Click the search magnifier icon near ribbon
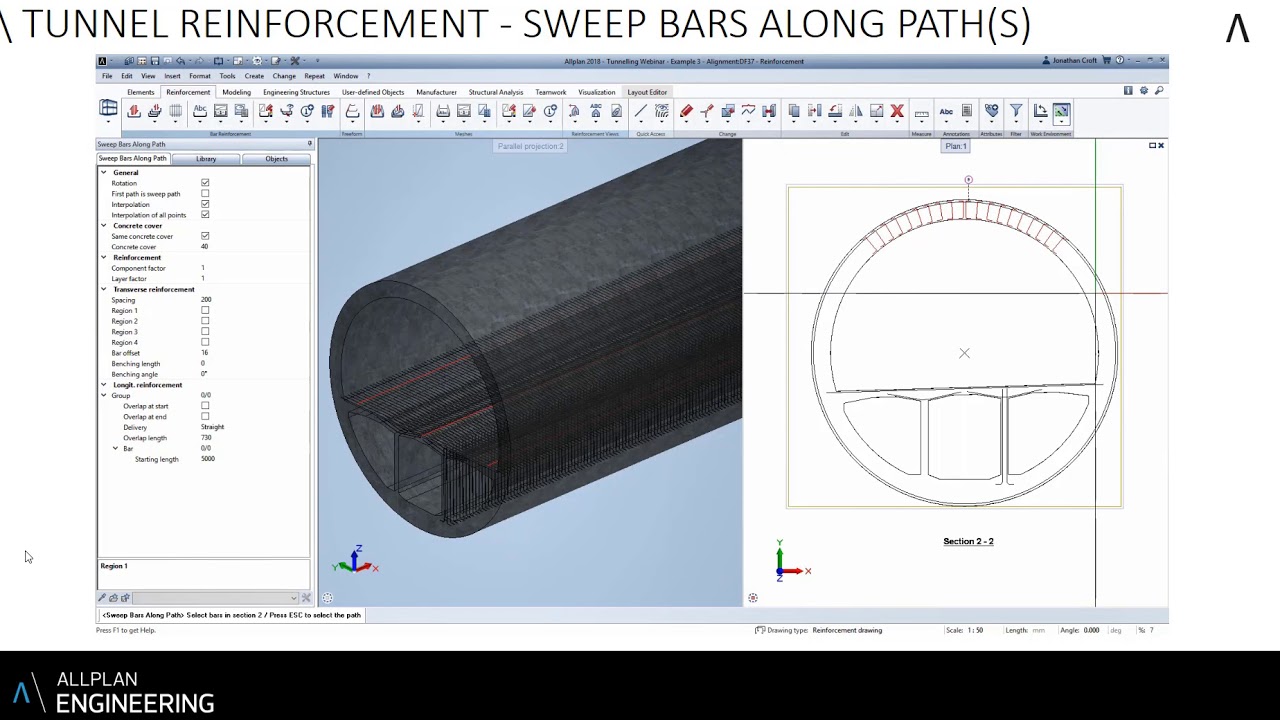1280x720 pixels. point(1159,91)
